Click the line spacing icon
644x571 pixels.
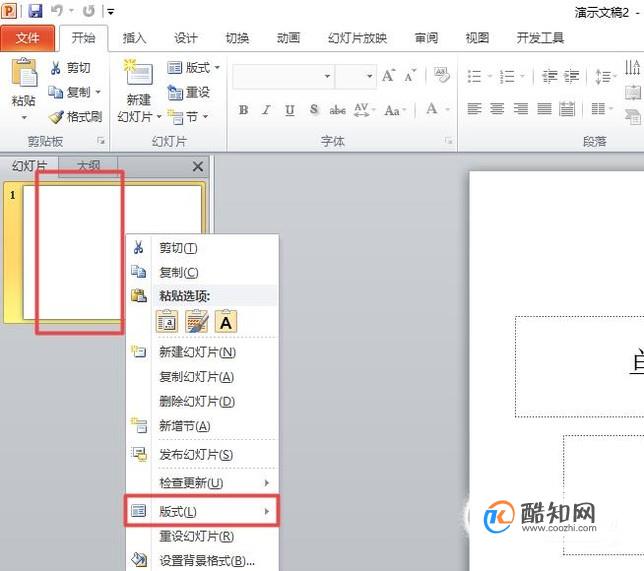[x=603, y=76]
